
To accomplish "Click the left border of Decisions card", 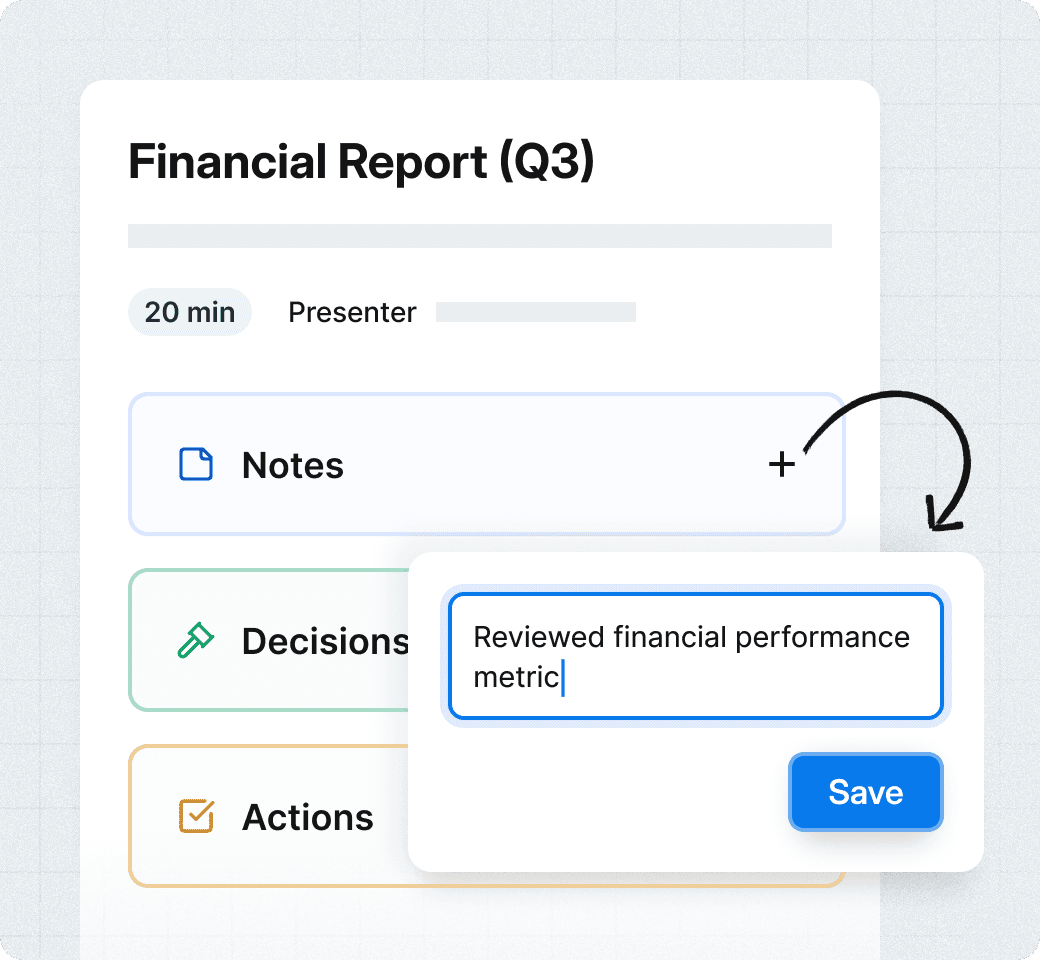I will click(130, 640).
